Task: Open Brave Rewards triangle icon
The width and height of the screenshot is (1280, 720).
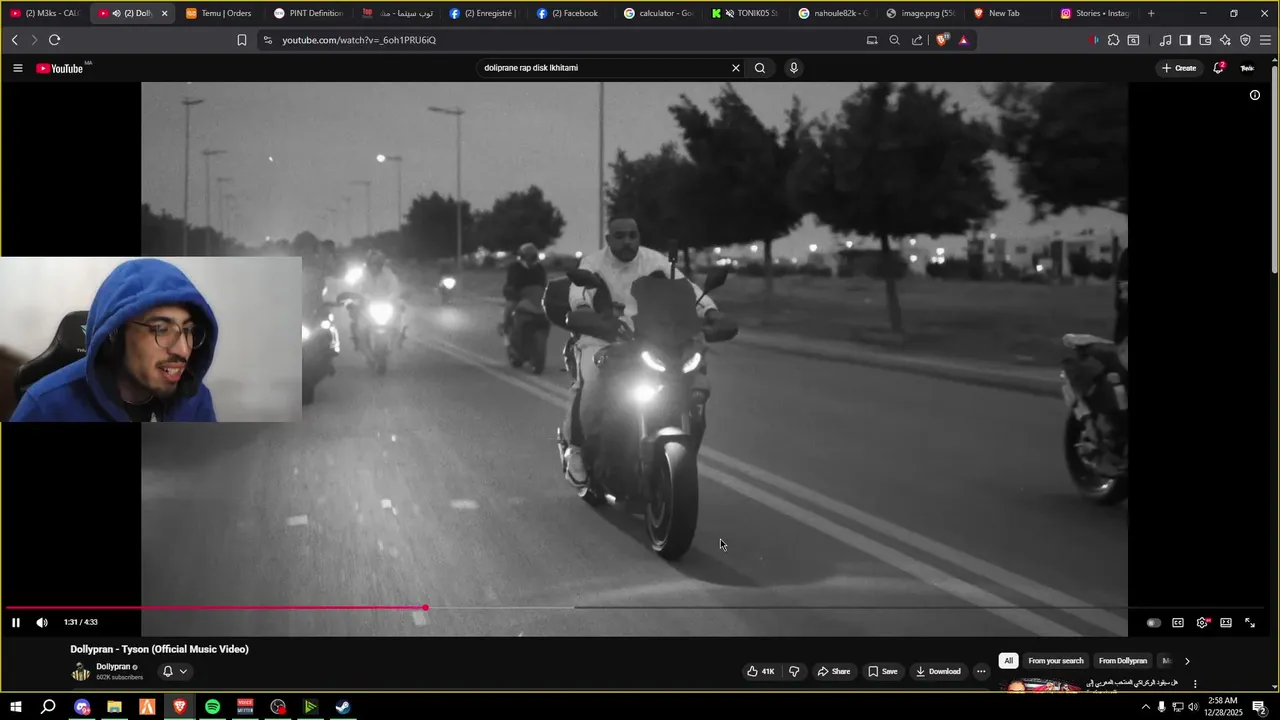Action: [x=963, y=40]
